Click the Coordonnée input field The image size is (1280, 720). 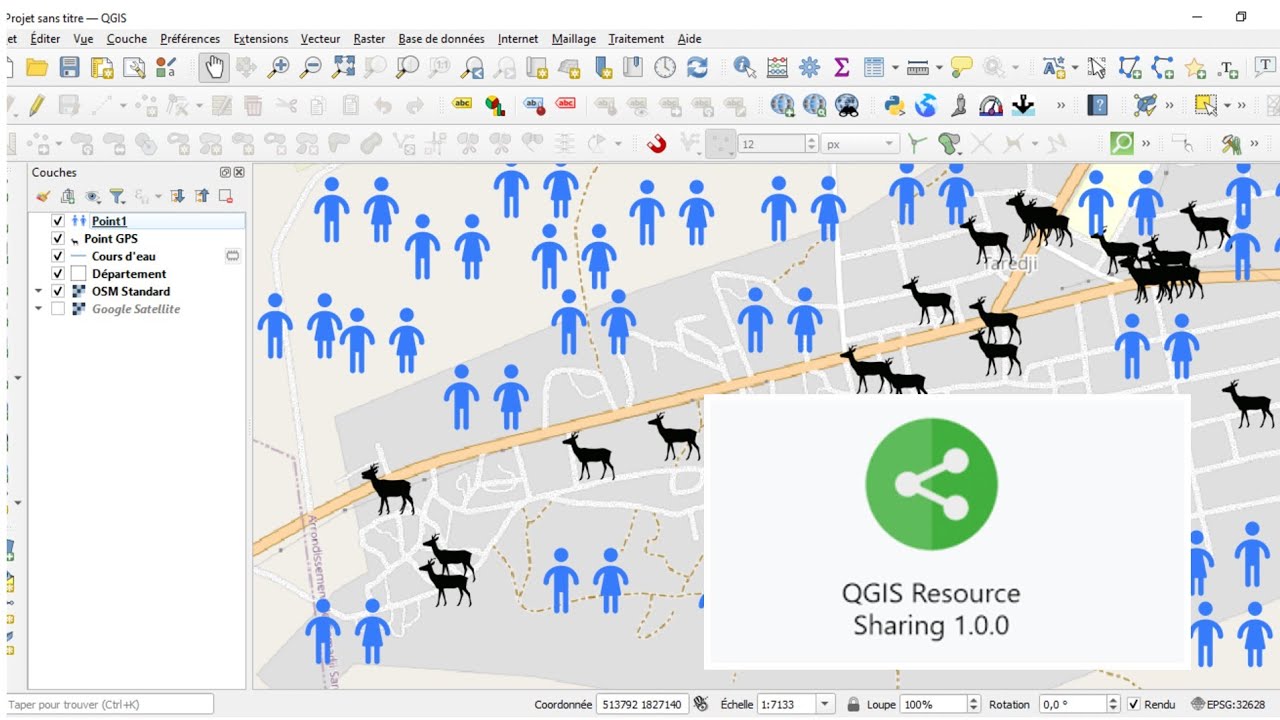point(640,704)
